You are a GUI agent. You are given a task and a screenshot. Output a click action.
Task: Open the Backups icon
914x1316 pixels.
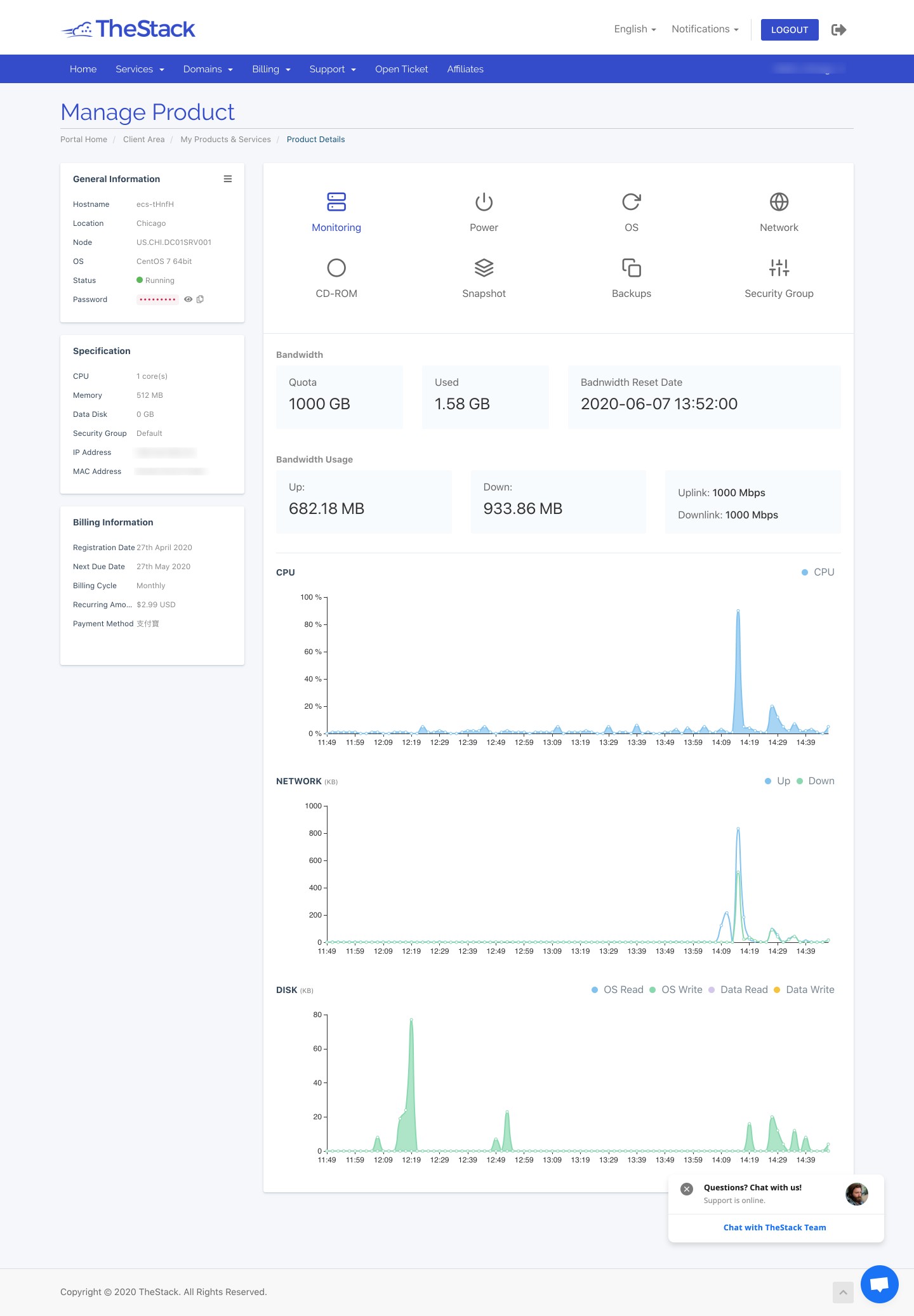(x=632, y=268)
